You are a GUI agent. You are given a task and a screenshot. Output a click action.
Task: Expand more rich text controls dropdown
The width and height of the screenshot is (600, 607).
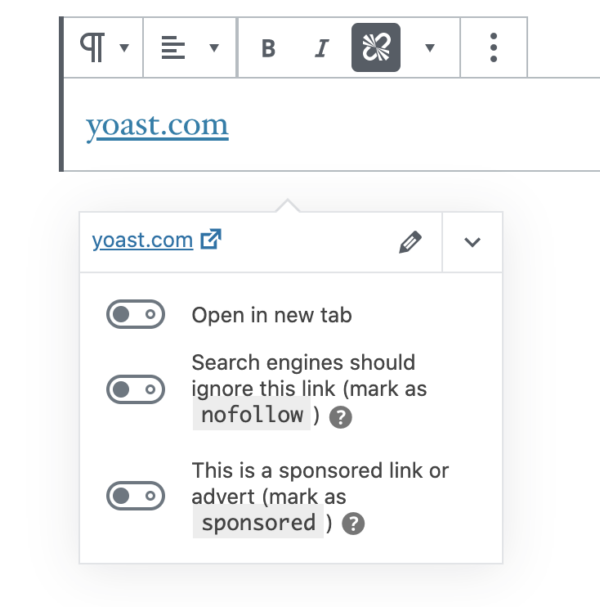click(x=430, y=47)
